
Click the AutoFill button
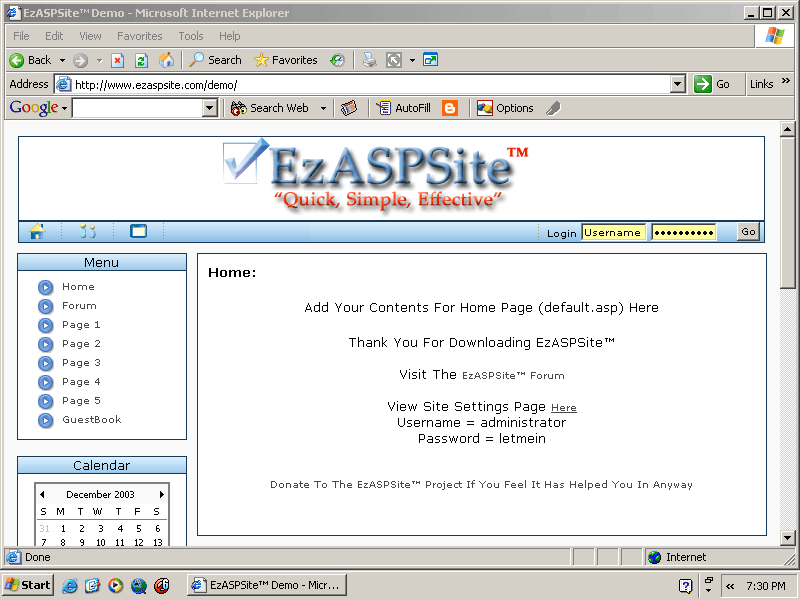[x=404, y=108]
